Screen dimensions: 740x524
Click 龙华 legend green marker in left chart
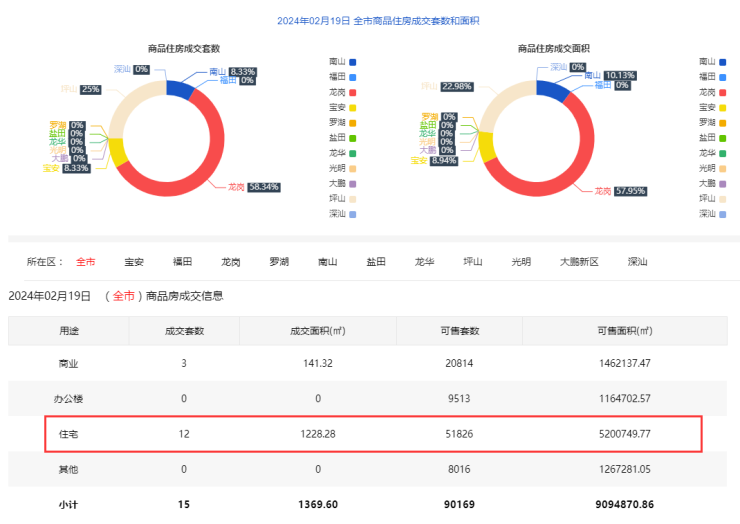coord(352,153)
